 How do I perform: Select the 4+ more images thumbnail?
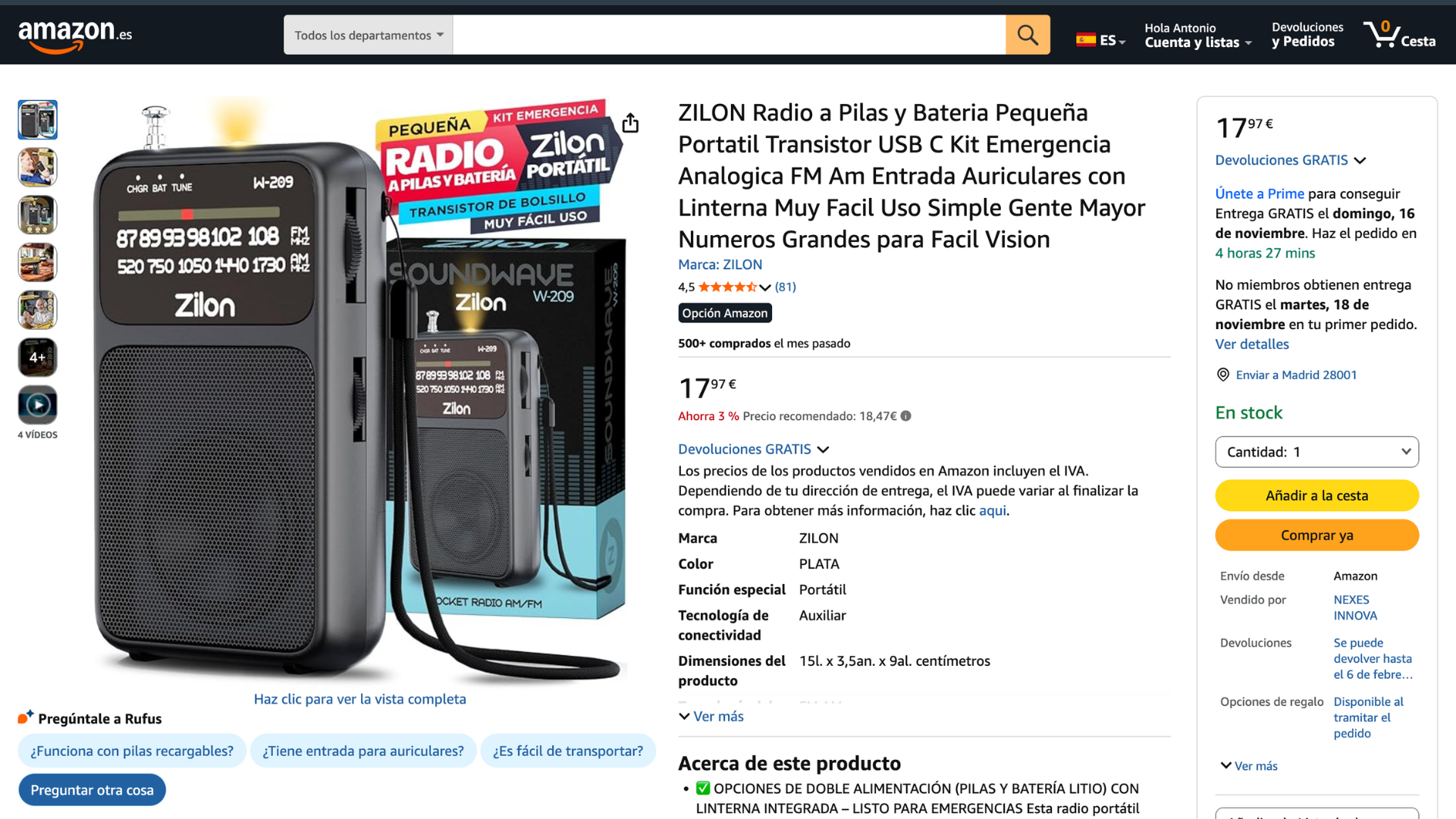(x=38, y=357)
